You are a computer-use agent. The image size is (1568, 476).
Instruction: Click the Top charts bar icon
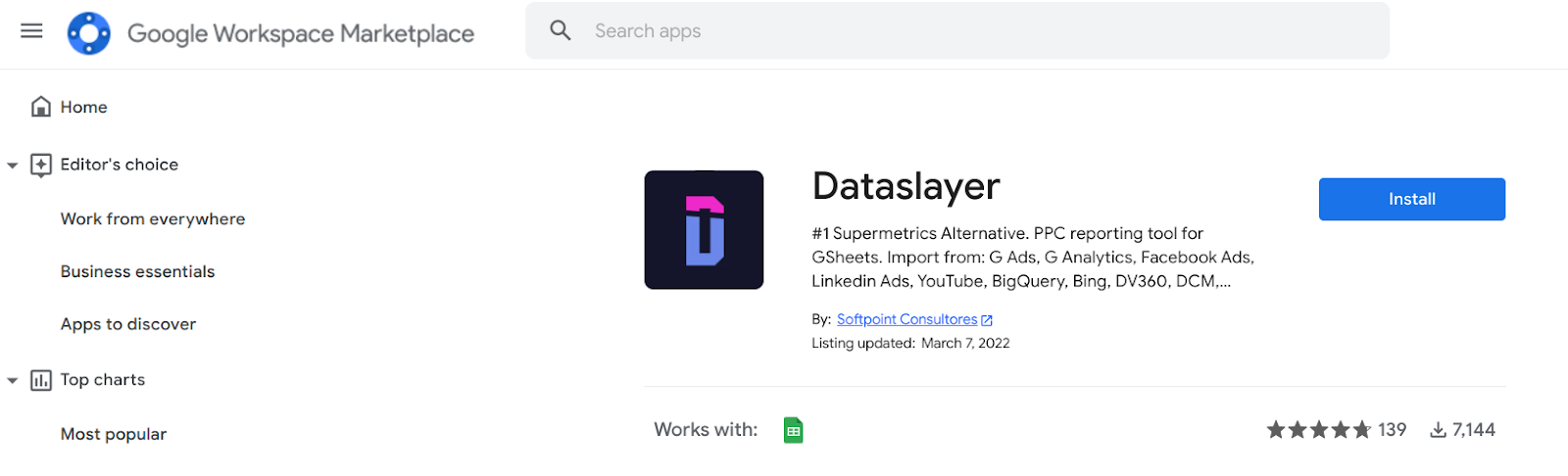point(41,380)
